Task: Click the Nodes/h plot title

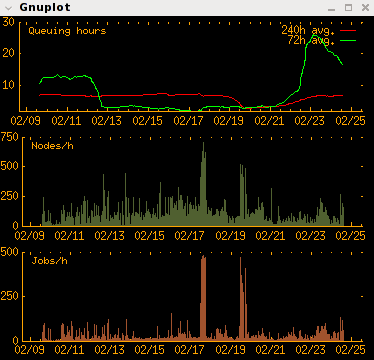Action: click(52, 146)
